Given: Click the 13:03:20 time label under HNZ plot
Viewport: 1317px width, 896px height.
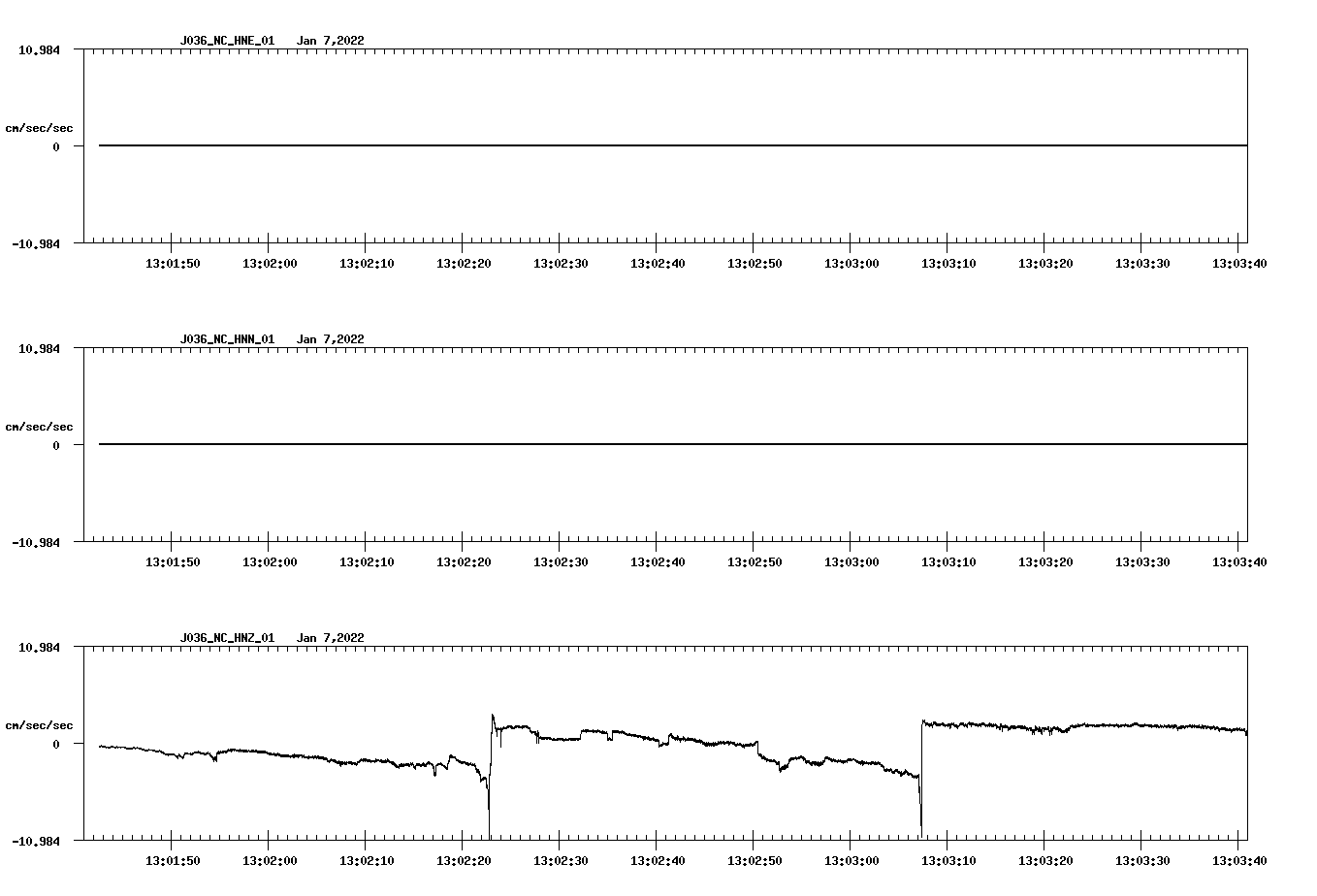Looking at the screenshot, I should [1045, 861].
